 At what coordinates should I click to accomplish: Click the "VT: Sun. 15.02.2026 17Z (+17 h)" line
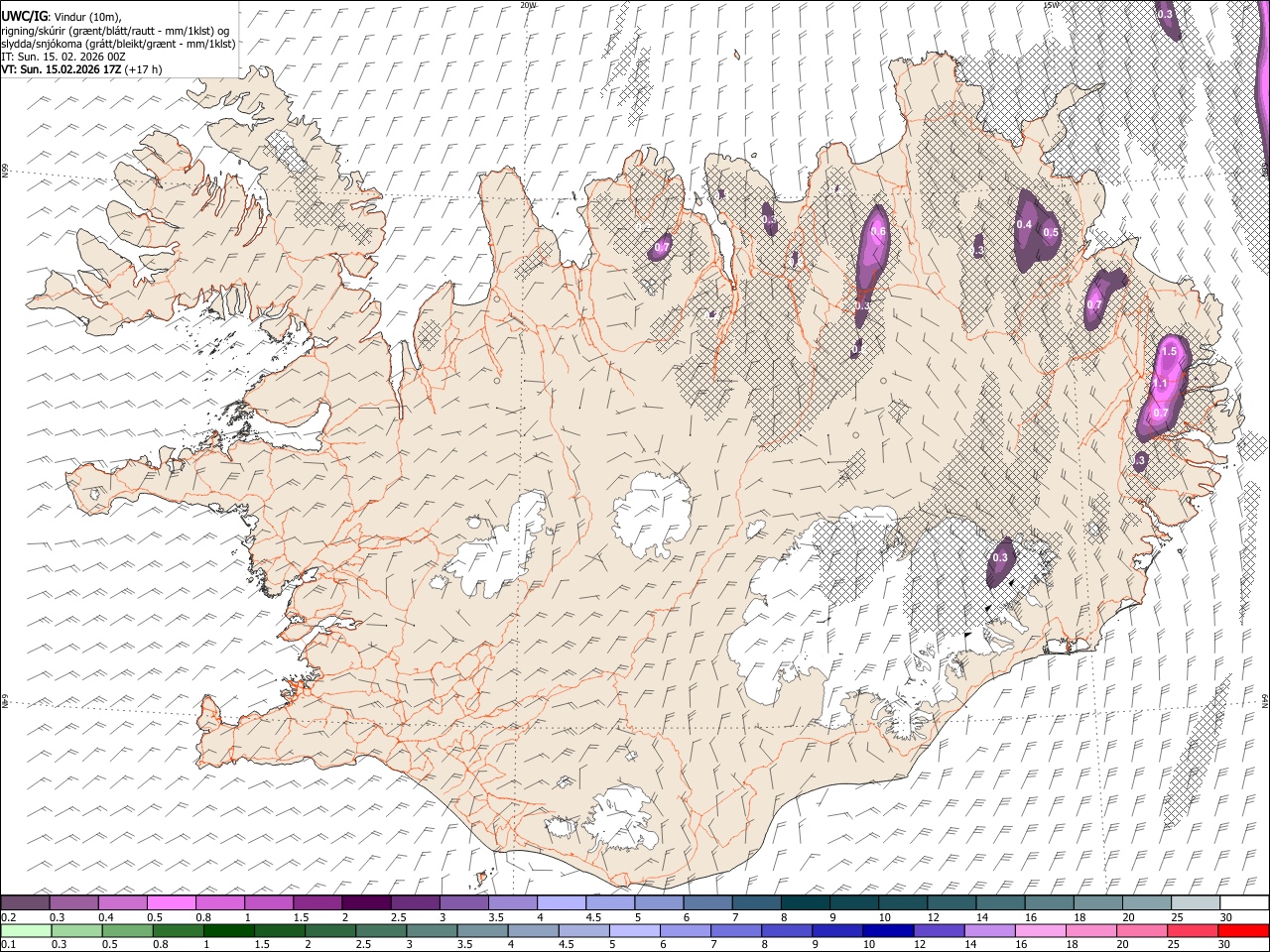click(81, 69)
